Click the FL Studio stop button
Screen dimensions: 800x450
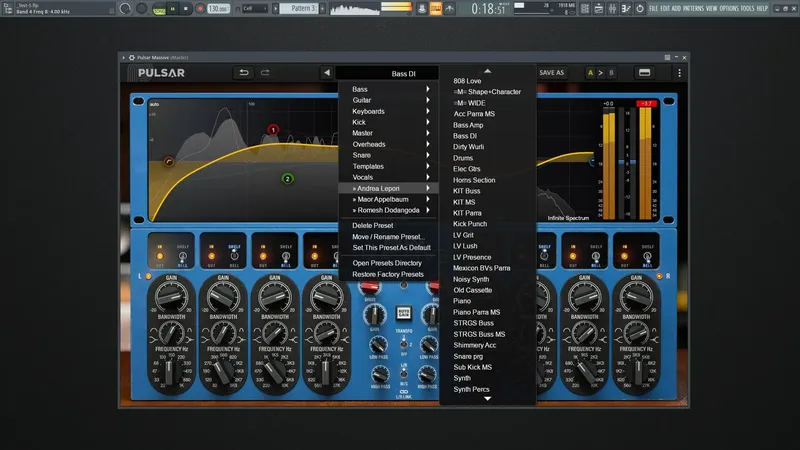tap(186, 9)
